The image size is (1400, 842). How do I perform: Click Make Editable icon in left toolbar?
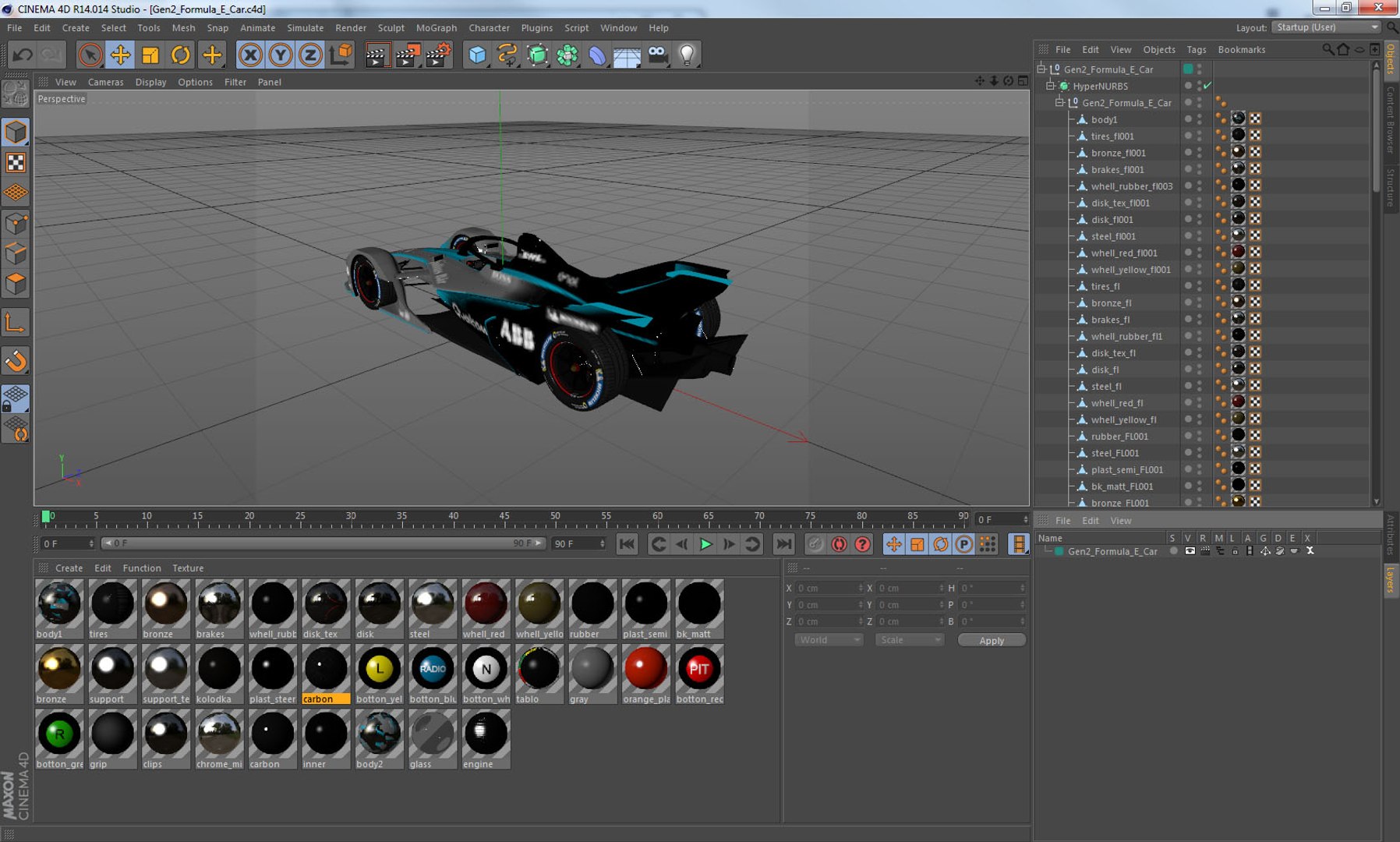[x=16, y=94]
